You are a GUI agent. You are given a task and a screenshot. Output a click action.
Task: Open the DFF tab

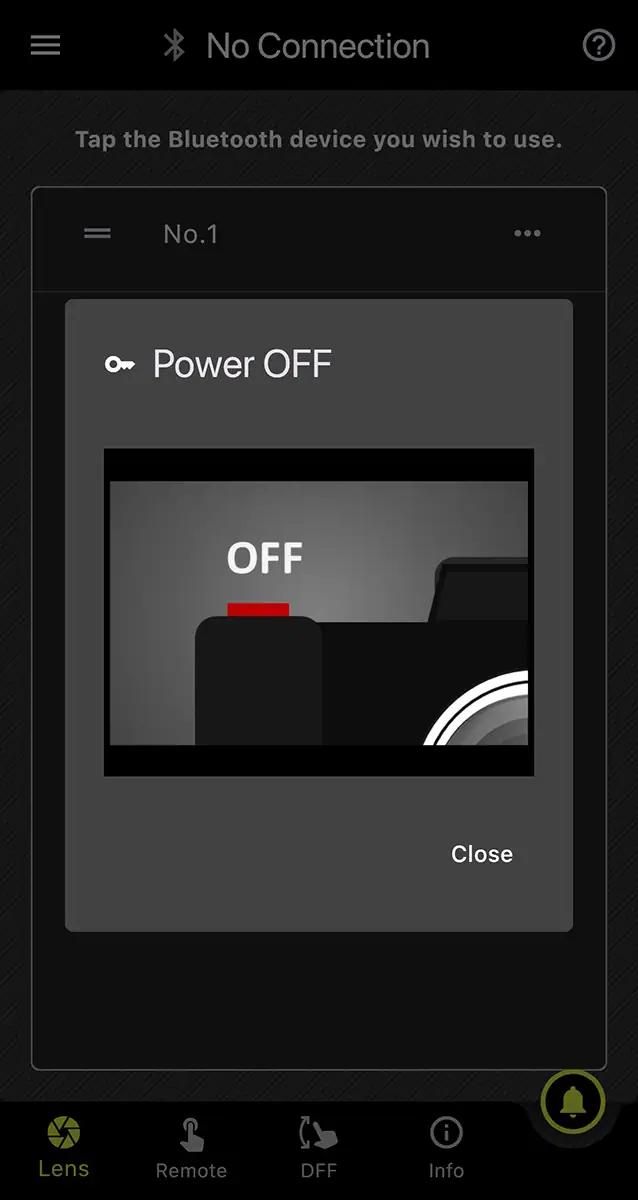319,1148
